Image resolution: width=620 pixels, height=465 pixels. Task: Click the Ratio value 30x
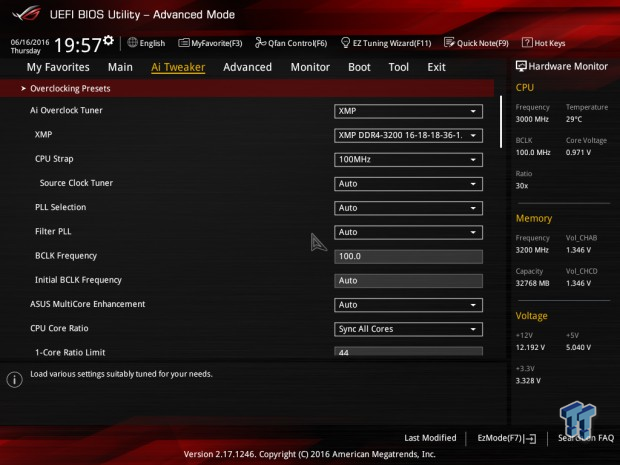coord(522,185)
